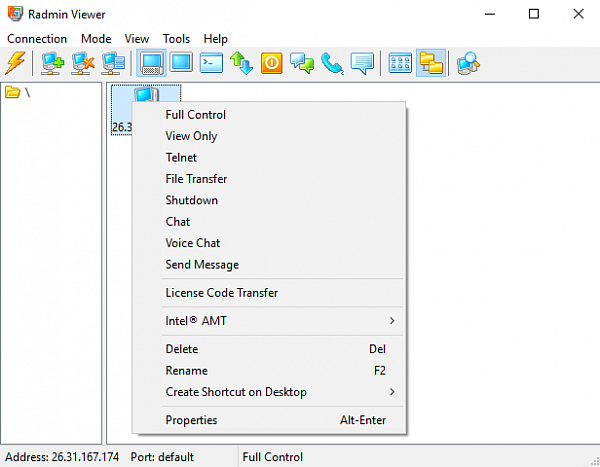The image size is (600, 467).
Task: Toggle the folder tree view button
Action: (431, 63)
